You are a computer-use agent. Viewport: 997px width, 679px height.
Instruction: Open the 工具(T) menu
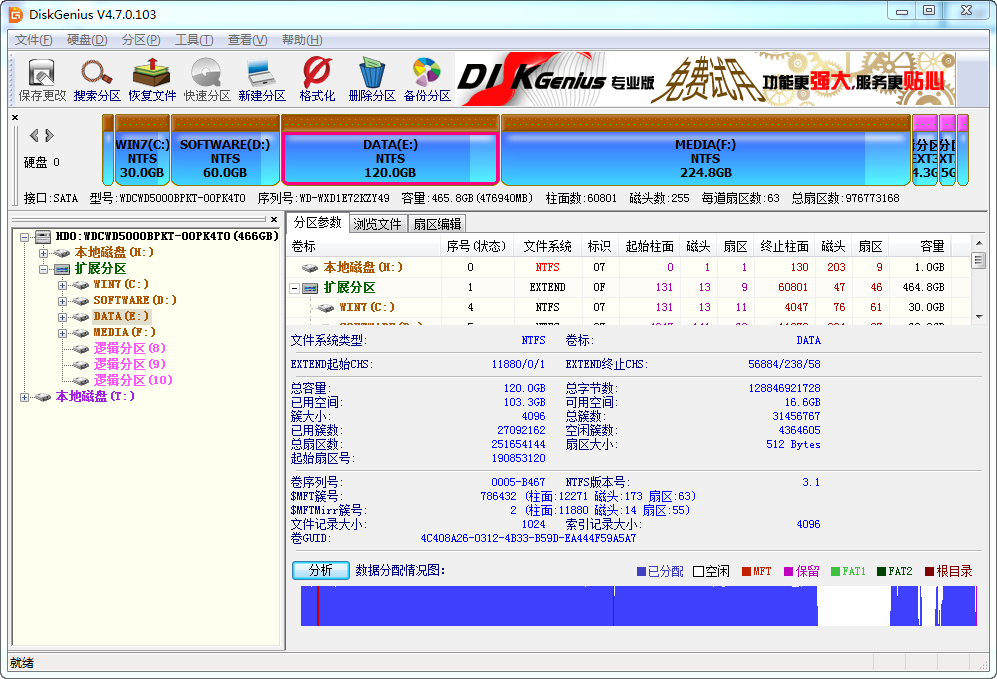tap(193, 40)
